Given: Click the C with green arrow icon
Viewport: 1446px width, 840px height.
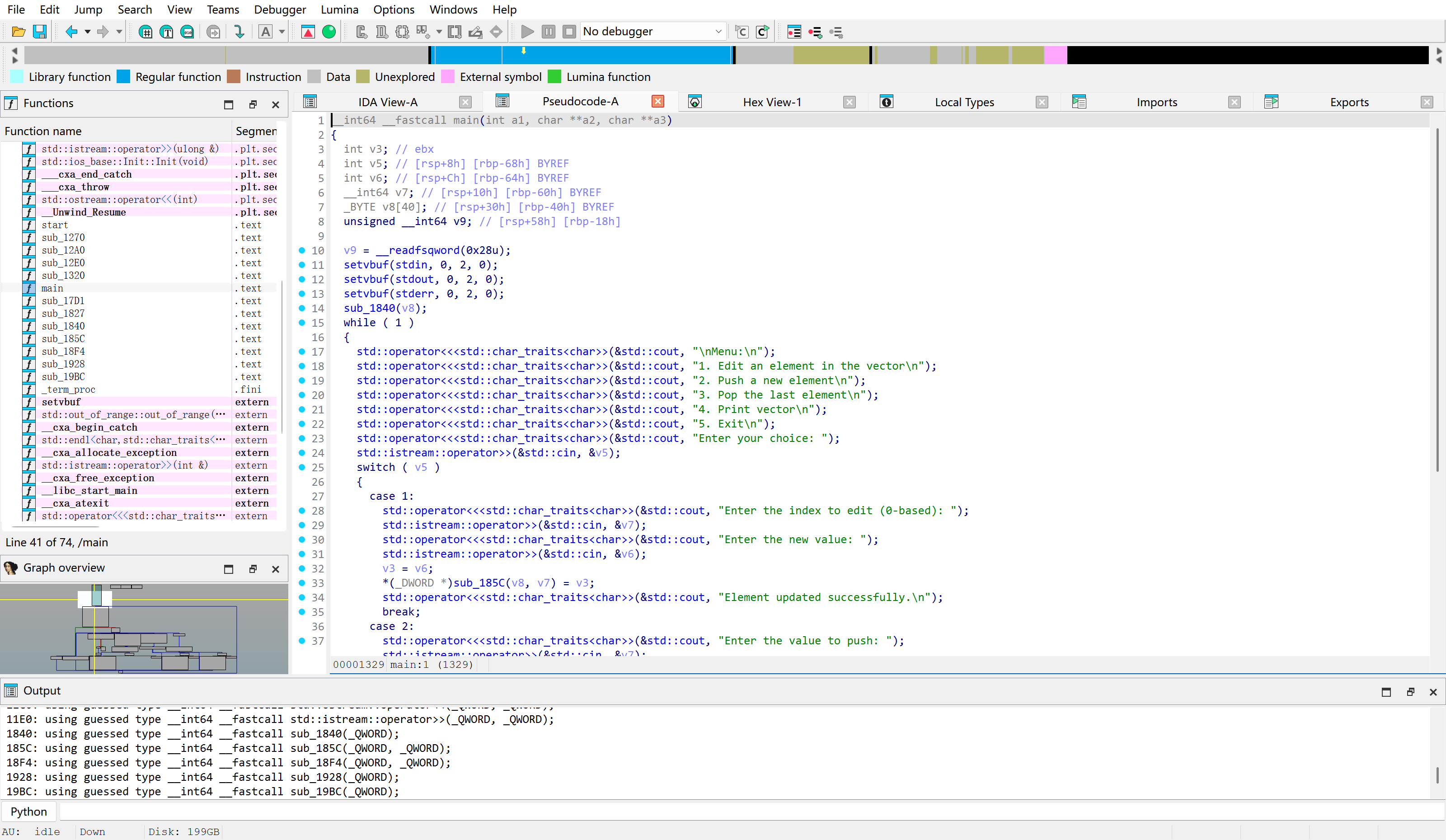Looking at the screenshot, I should click(x=763, y=32).
